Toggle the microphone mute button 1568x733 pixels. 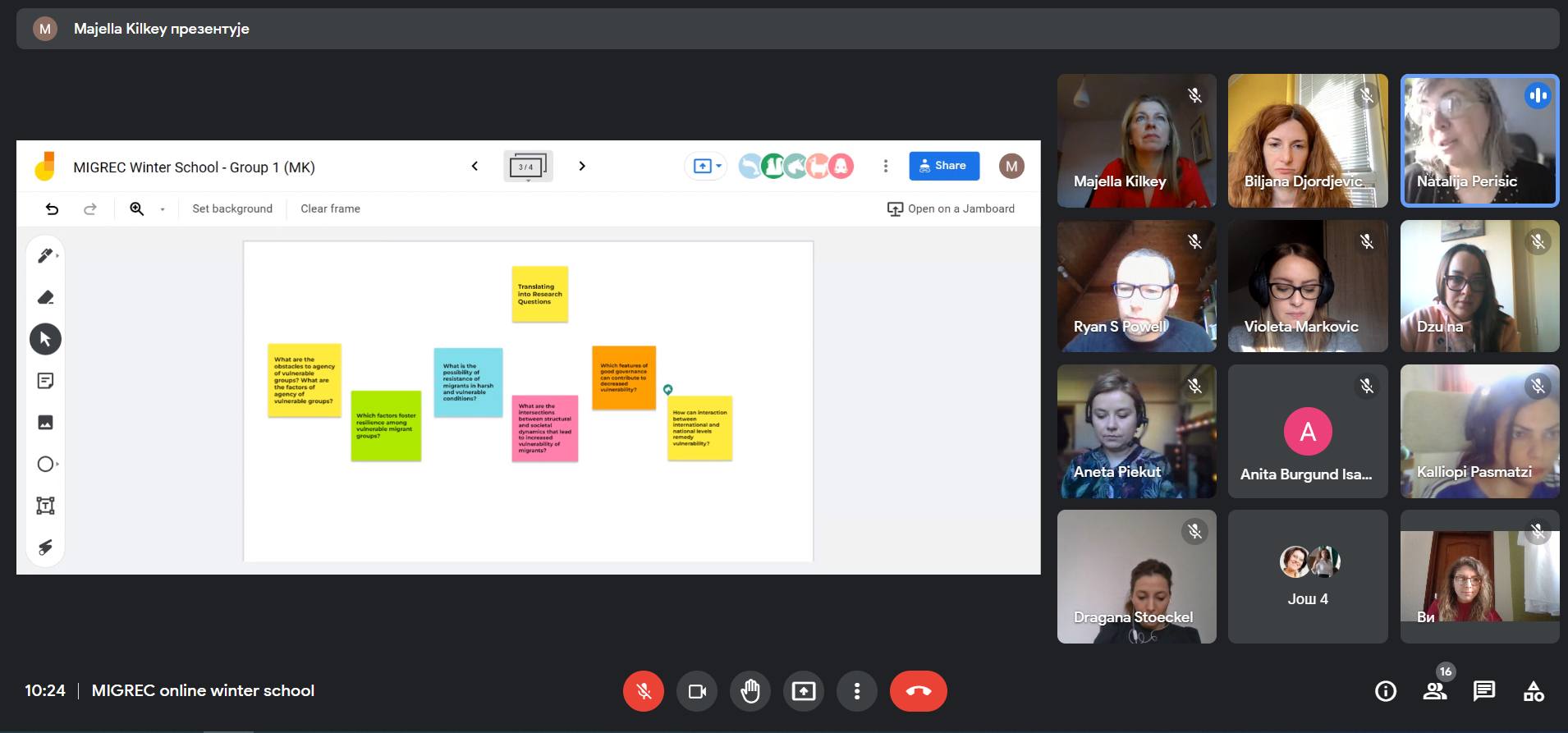pos(643,691)
